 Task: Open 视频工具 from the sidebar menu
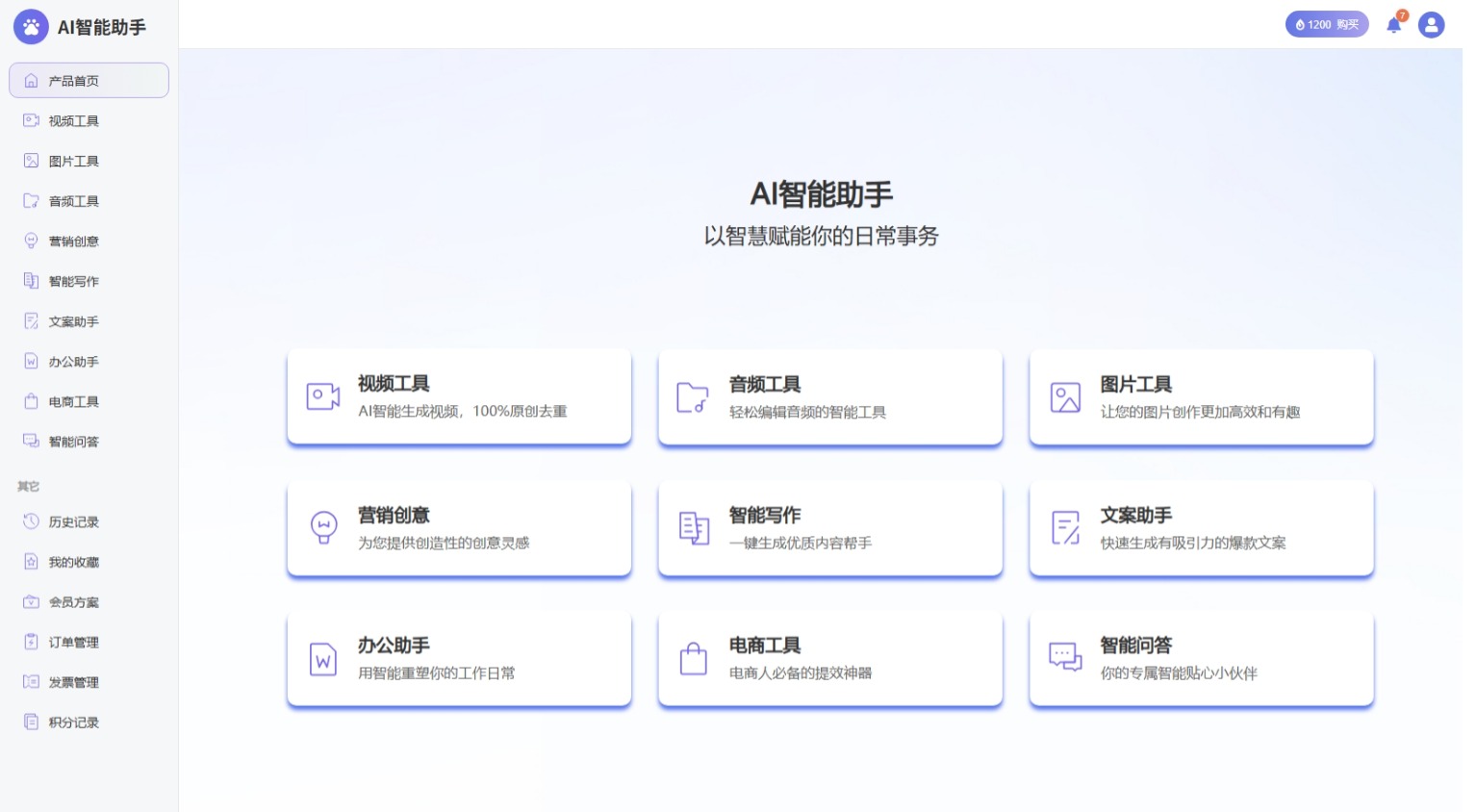74,121
